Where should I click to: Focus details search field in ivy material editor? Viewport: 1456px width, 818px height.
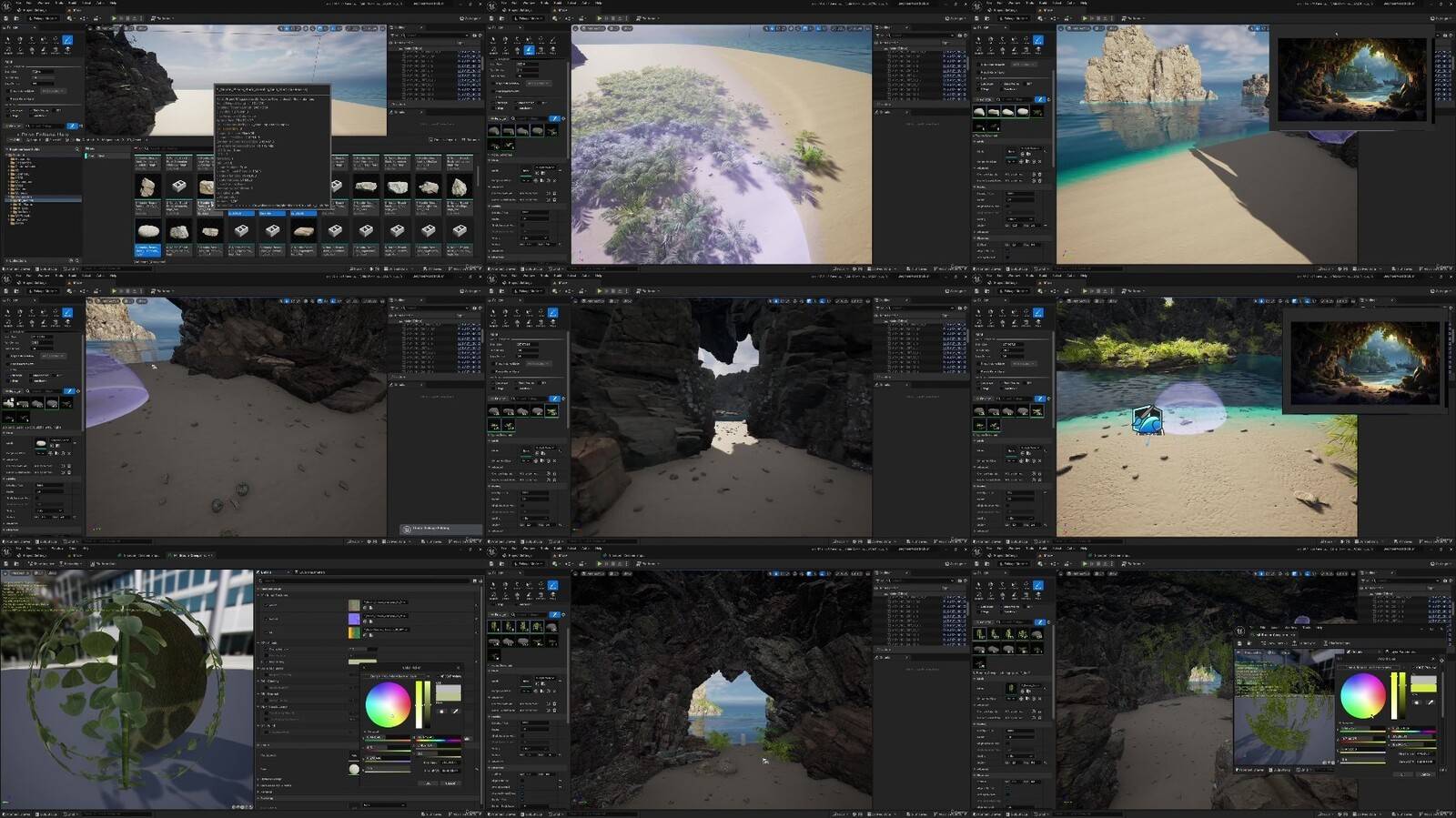[364, 581]
